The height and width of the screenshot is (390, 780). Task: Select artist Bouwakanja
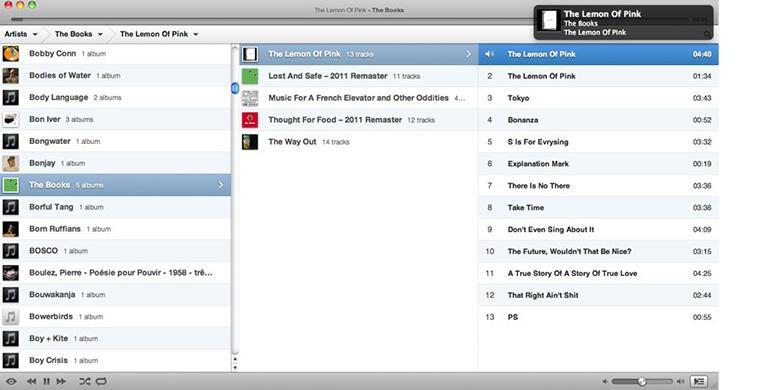(x=115, y=294)
